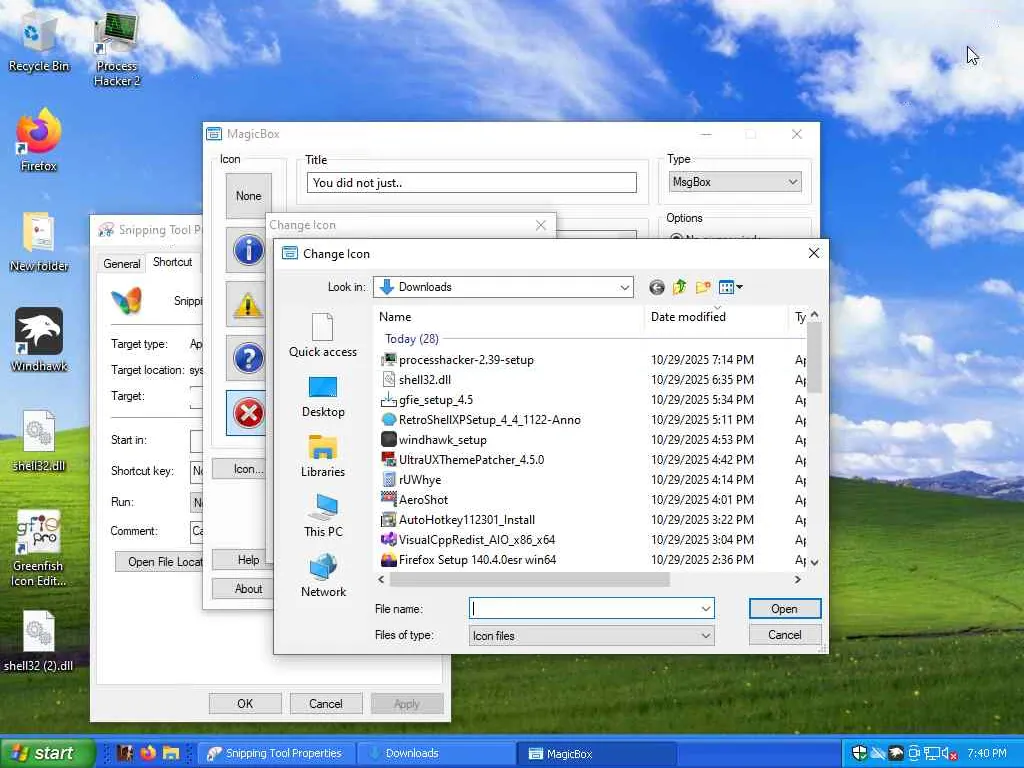This screenshot has height=768, width=1024.
Task: Click the file list vertical scrollbar thumb
Action: pyautogui.click(x=814, y=357)
